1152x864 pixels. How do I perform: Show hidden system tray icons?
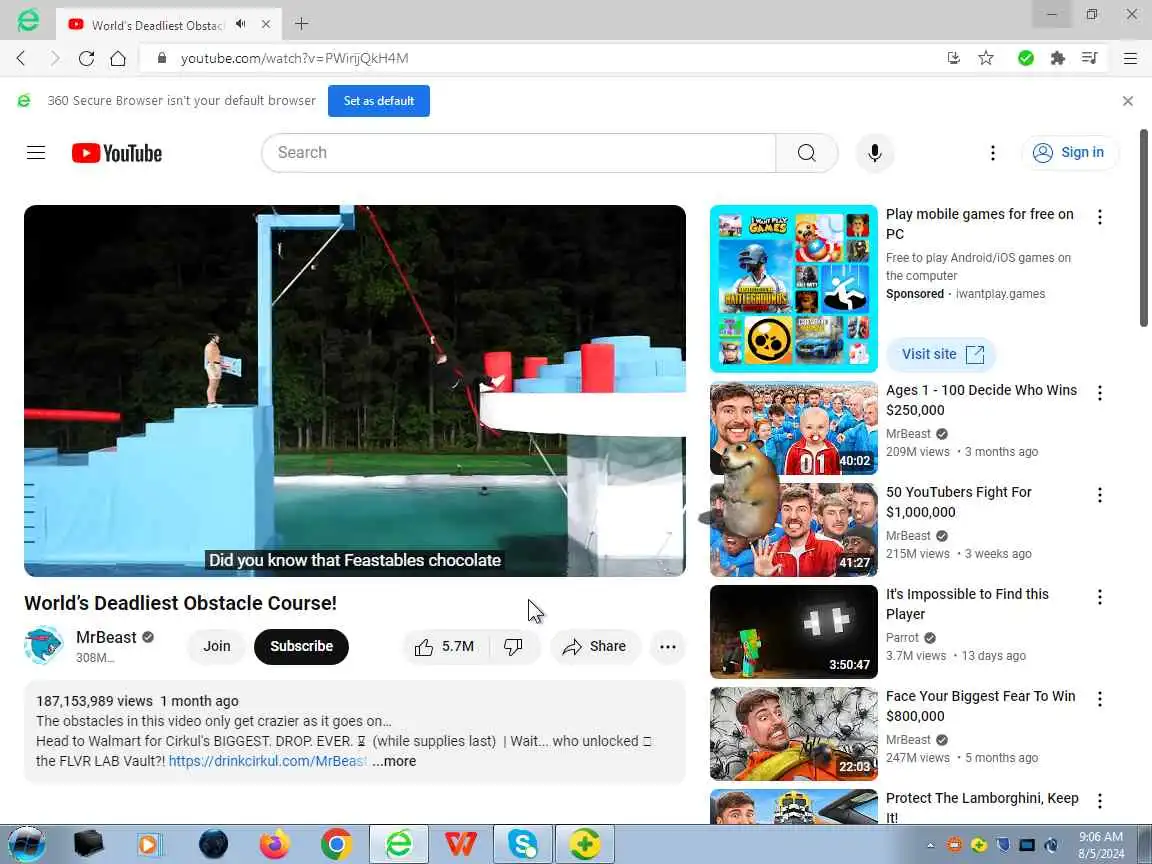point(931,846)
